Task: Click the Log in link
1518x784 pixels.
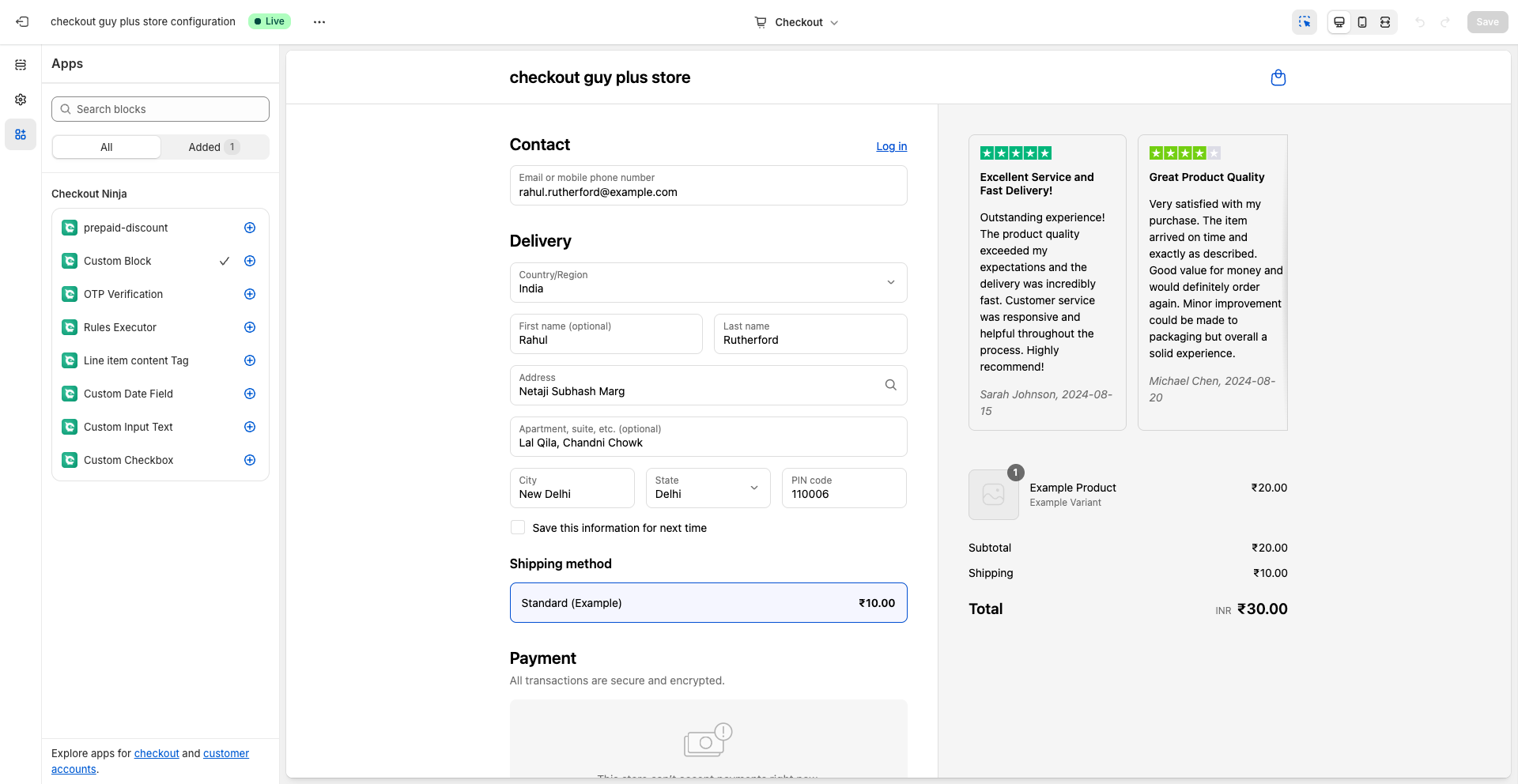Action: (x=891, y=146)
